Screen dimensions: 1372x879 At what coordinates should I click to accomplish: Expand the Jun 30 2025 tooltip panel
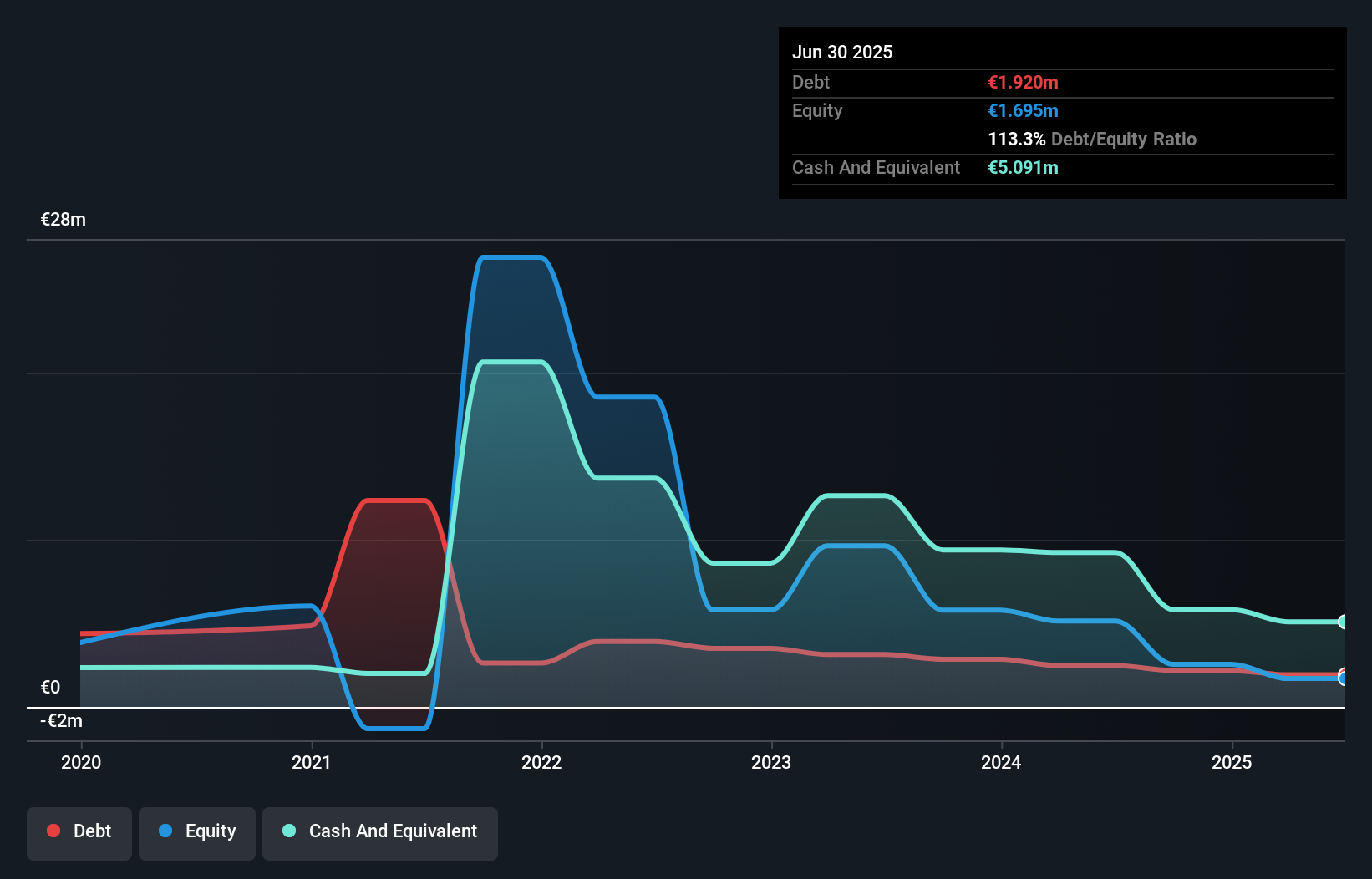pyautogui.click(x=842, y=52)
